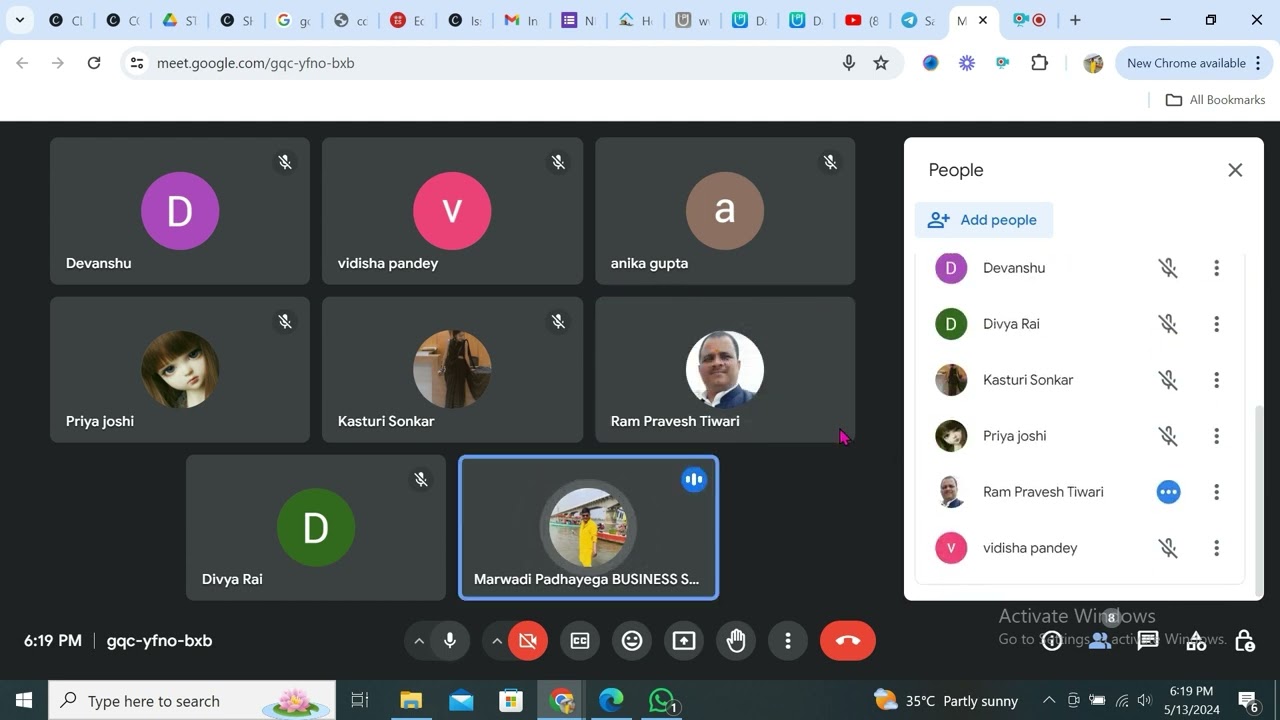Image resolution: width=1280 pixels, height=720 pixels.
Task: Select the Devanshu video tile
Action: click(x=180, y=211)
